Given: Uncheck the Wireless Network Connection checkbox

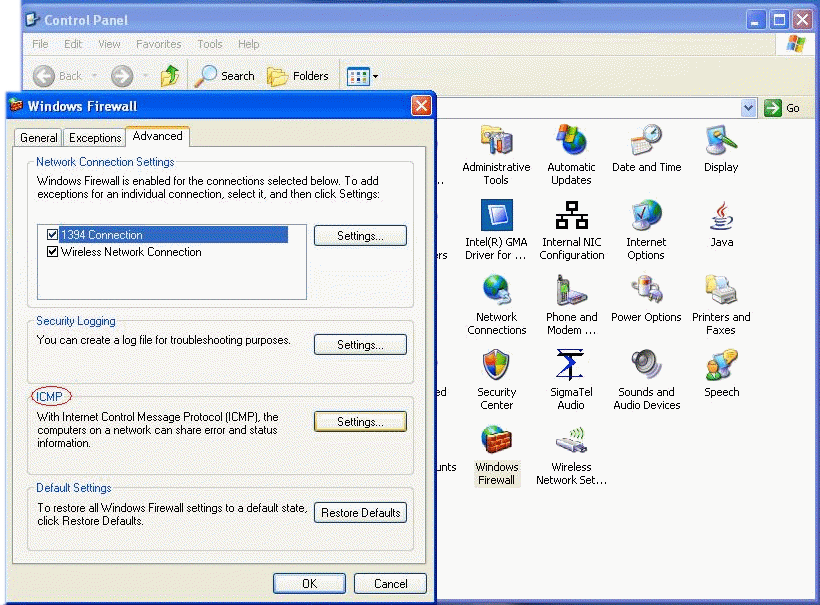Looking at the screenshot, I should (52, 252).
